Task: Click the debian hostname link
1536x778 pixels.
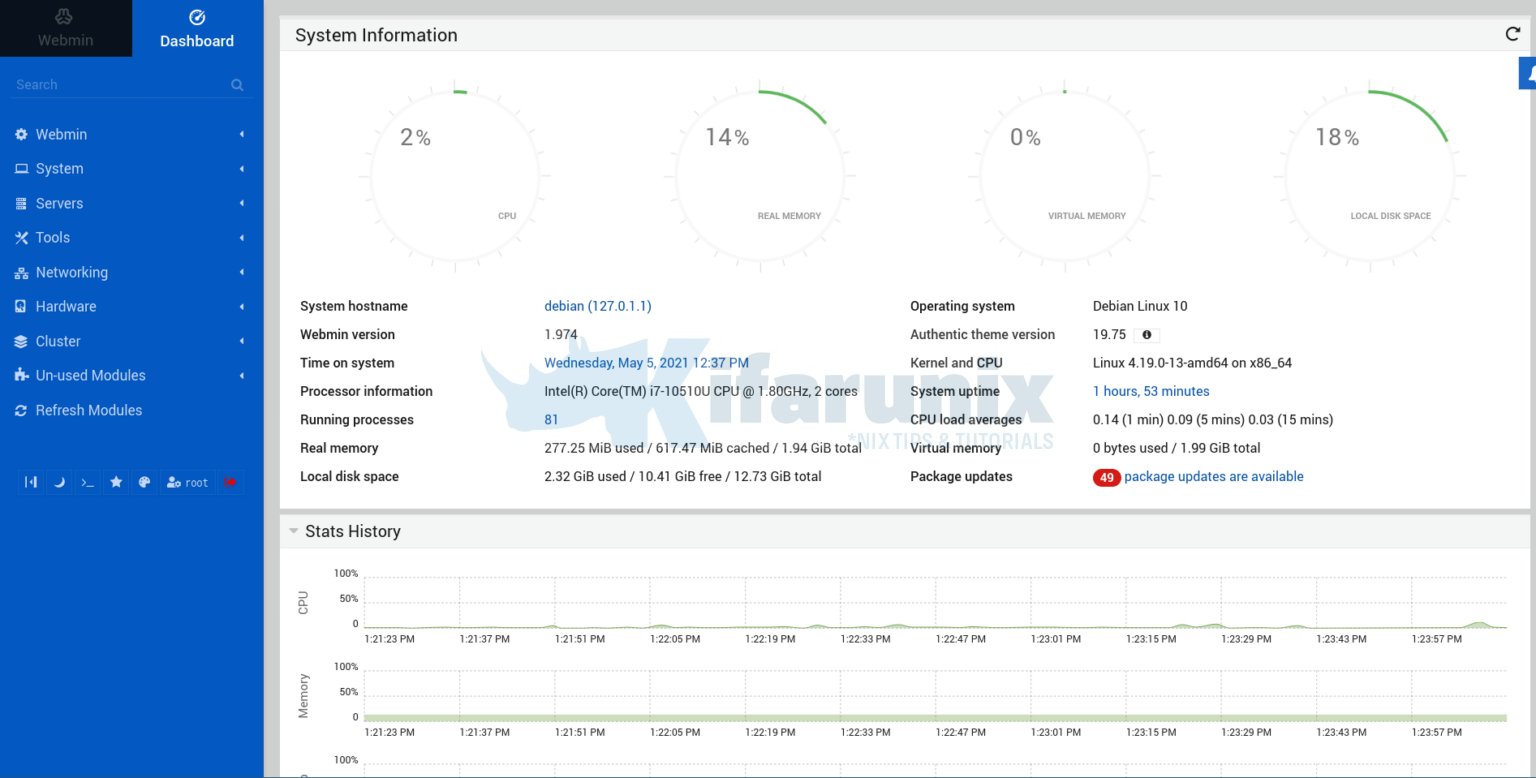Action: pyautogui.click(x=597, y=306)
